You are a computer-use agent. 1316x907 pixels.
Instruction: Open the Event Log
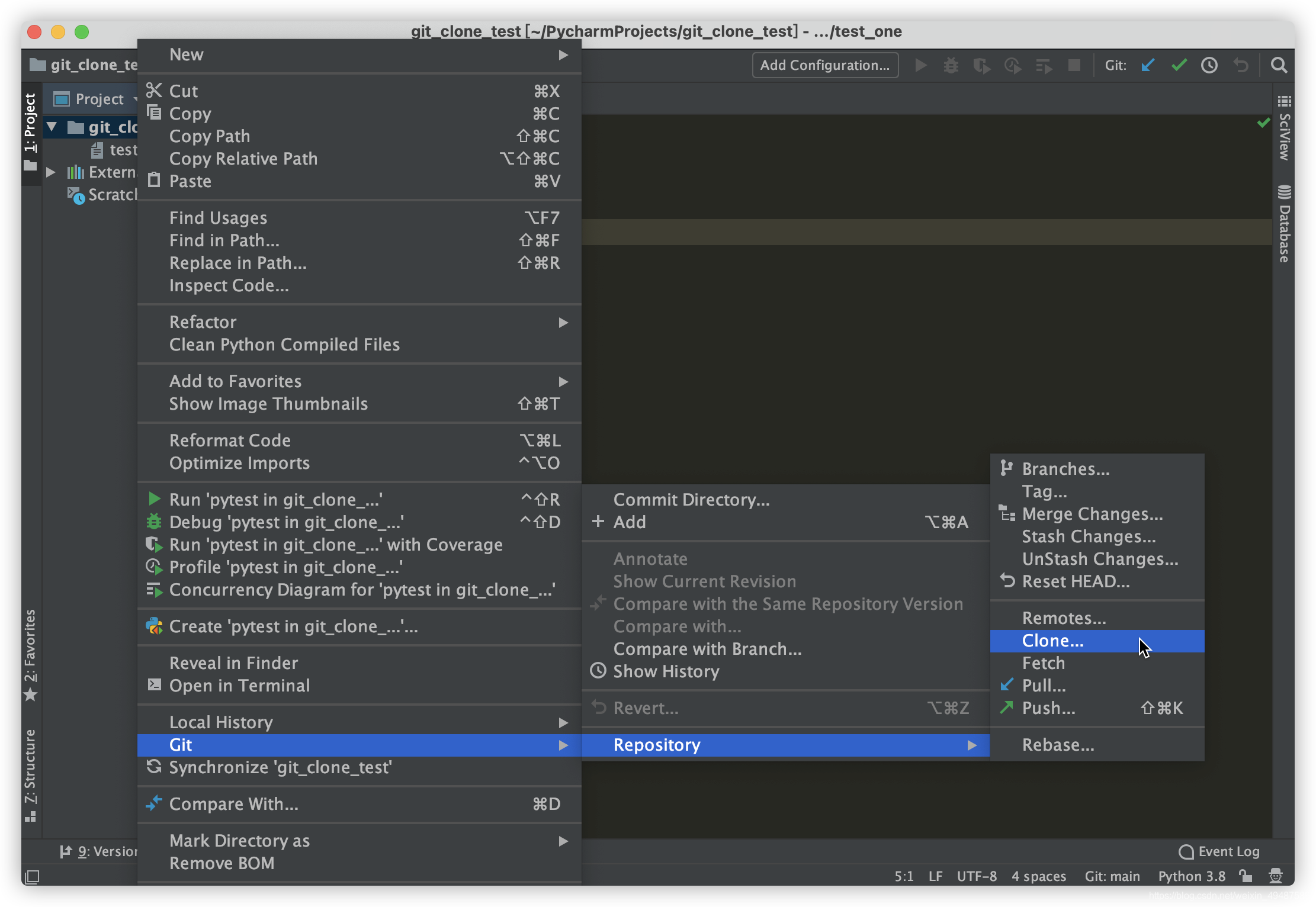click(x=1219, y=851)
